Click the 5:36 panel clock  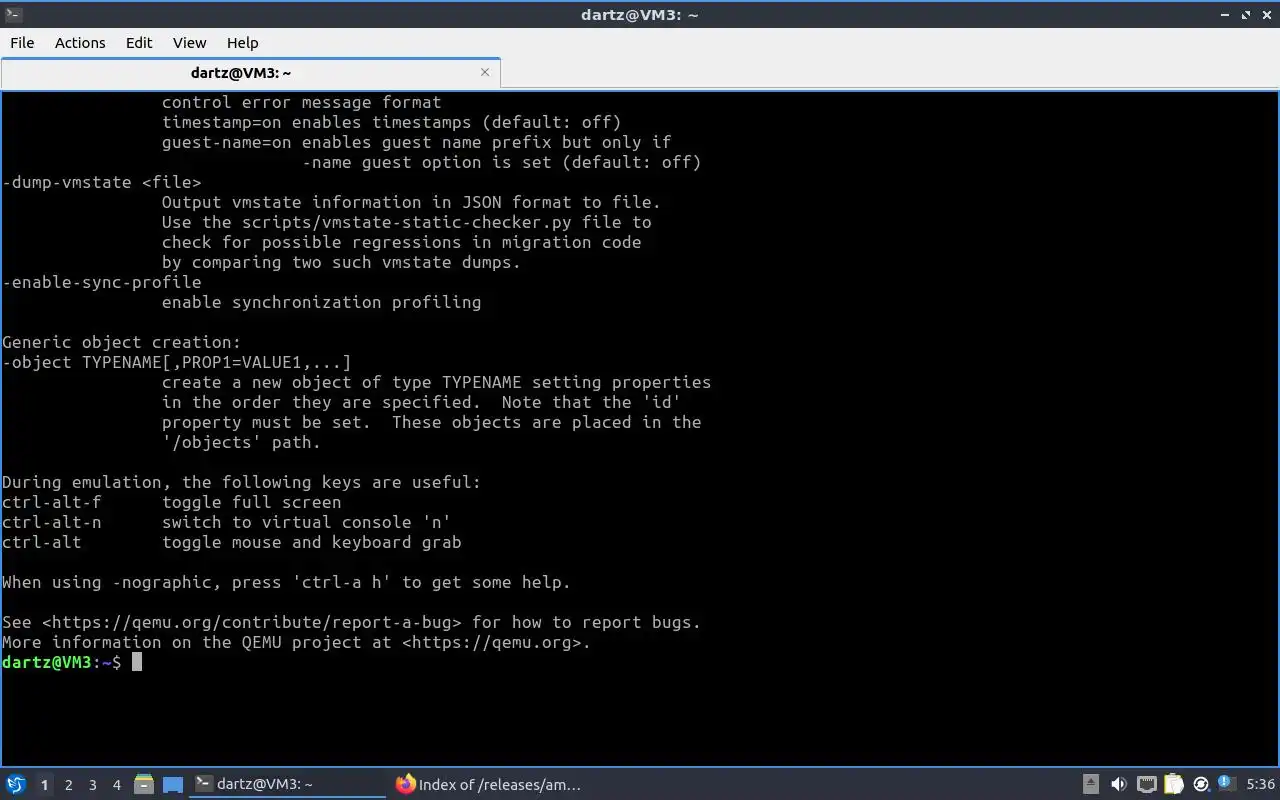tap(1261, 784)
